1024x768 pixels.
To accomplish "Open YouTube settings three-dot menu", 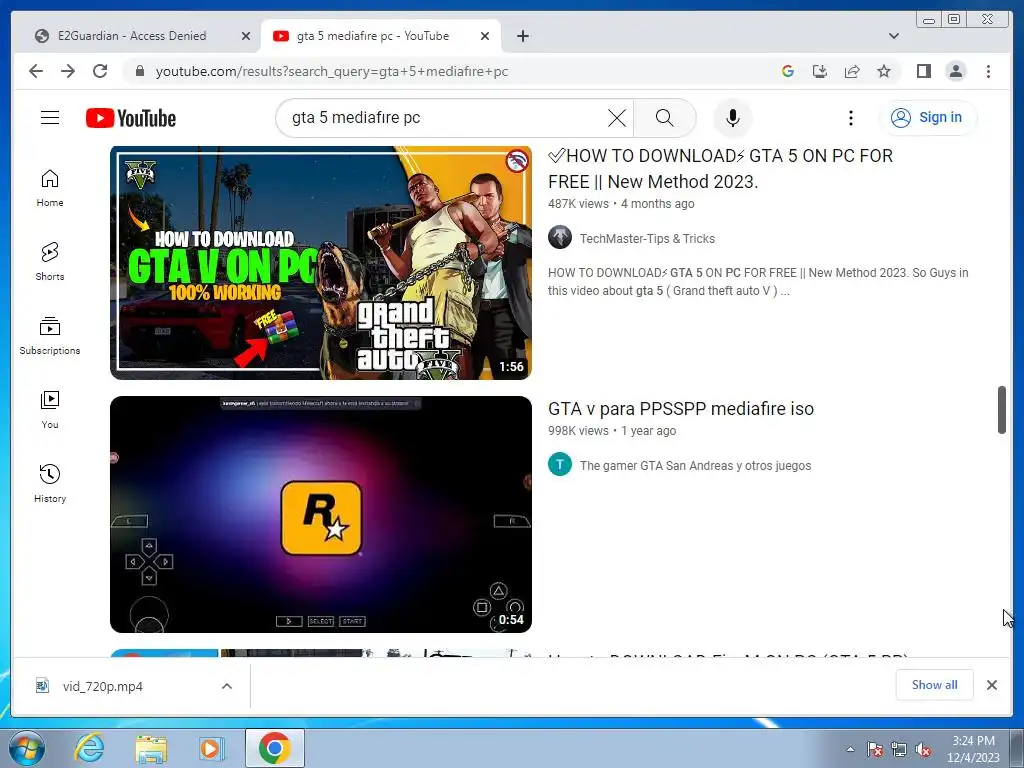I will point(850,118).
